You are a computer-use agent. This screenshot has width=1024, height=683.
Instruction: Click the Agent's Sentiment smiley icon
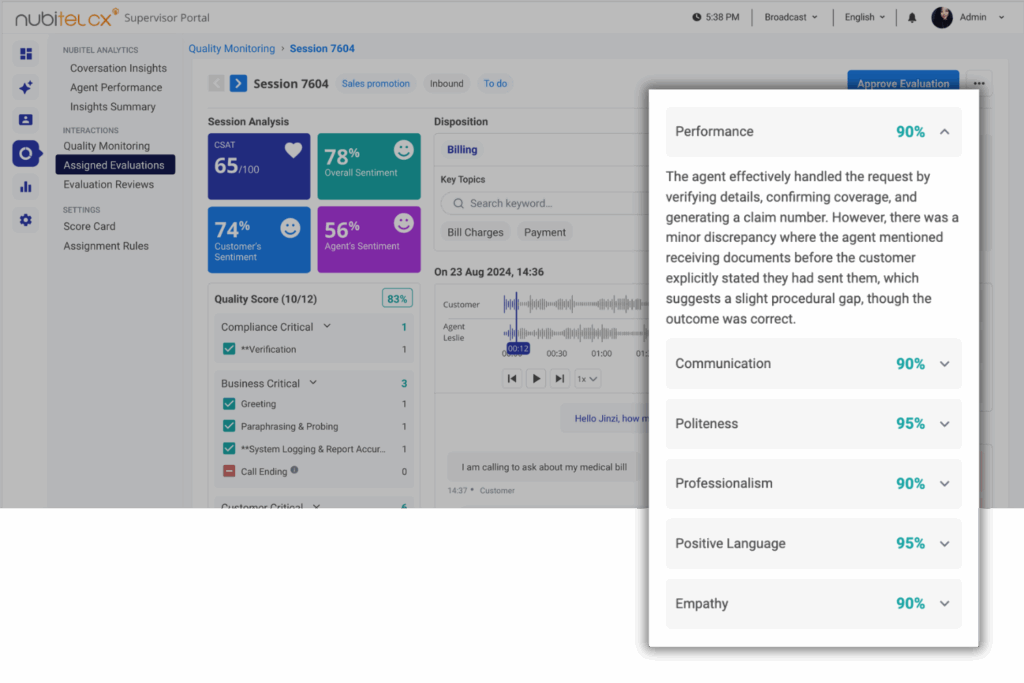coord(404,223)
